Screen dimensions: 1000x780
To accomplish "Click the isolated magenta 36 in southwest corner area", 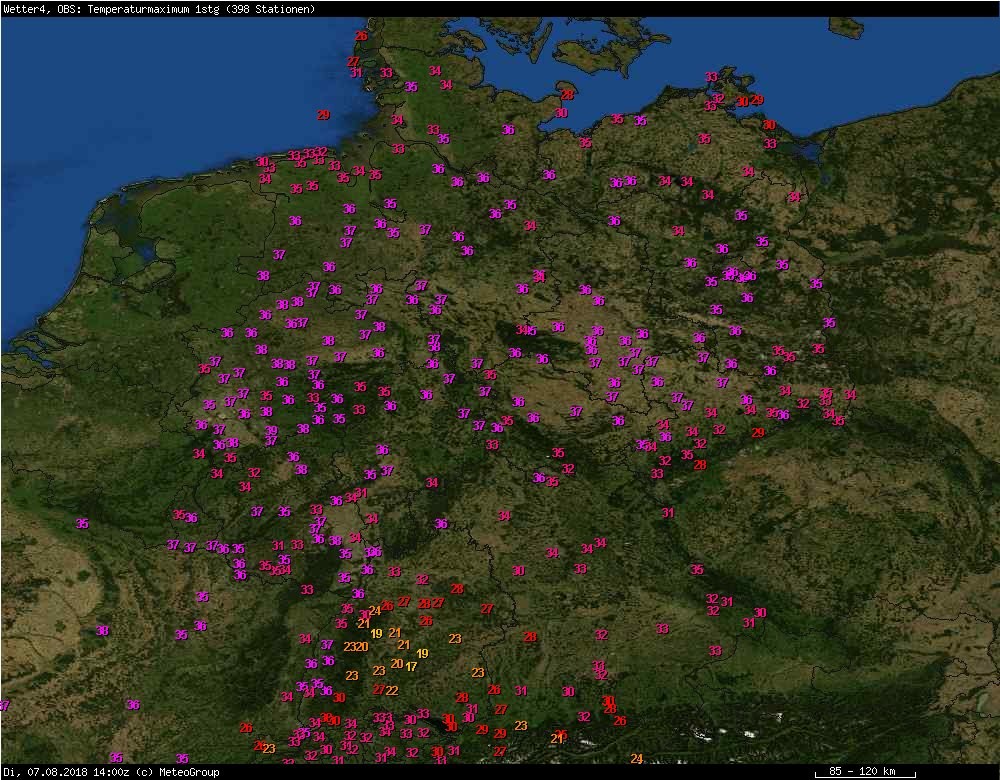I will pyautogui.click(x=133, y=705).
